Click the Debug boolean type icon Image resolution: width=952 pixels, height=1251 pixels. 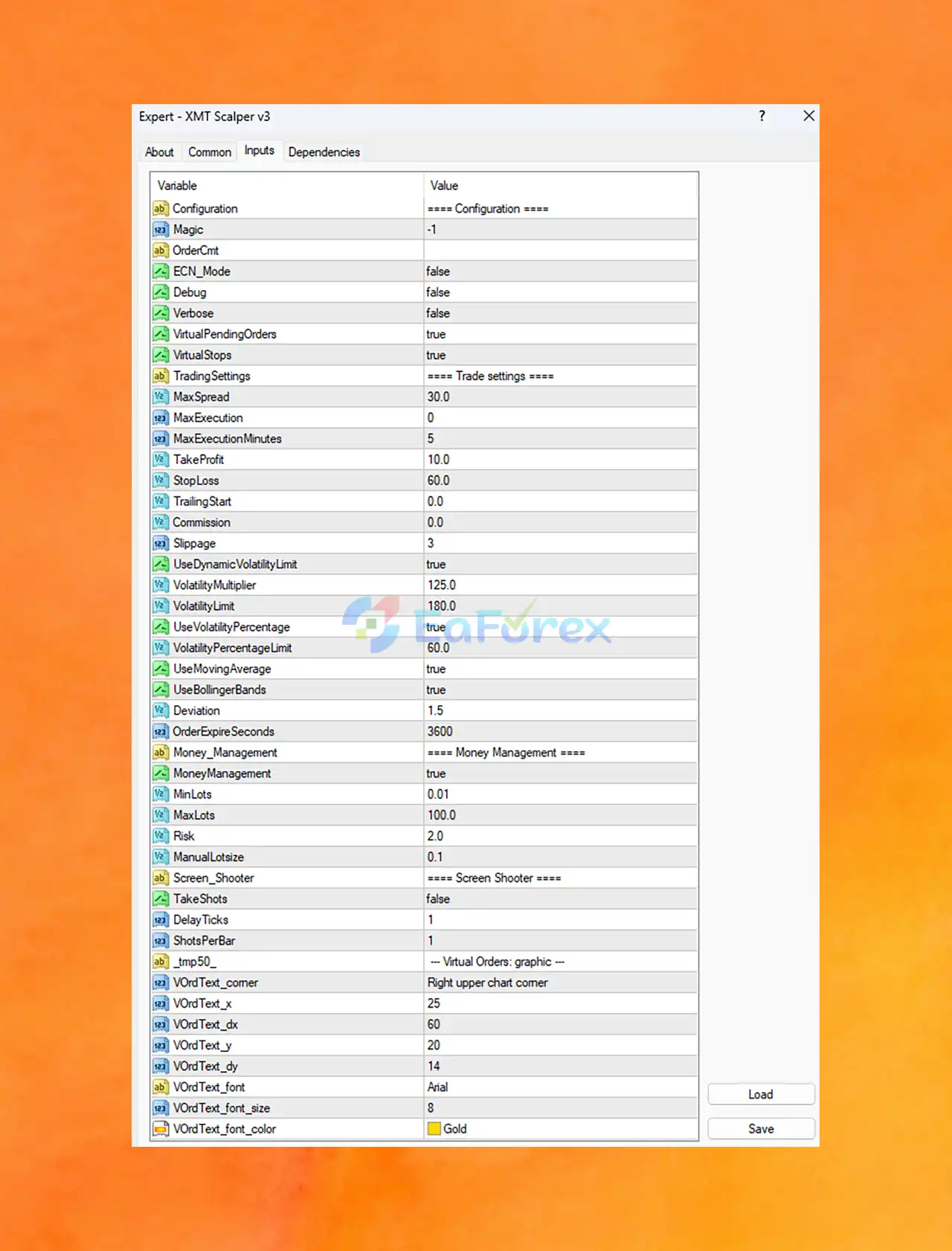click(160, 292)
